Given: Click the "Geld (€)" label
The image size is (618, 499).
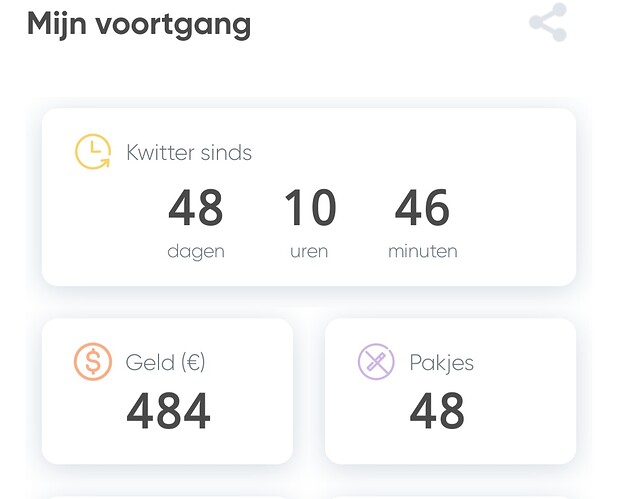Looking at the screenshot, I should click(165, 362).
